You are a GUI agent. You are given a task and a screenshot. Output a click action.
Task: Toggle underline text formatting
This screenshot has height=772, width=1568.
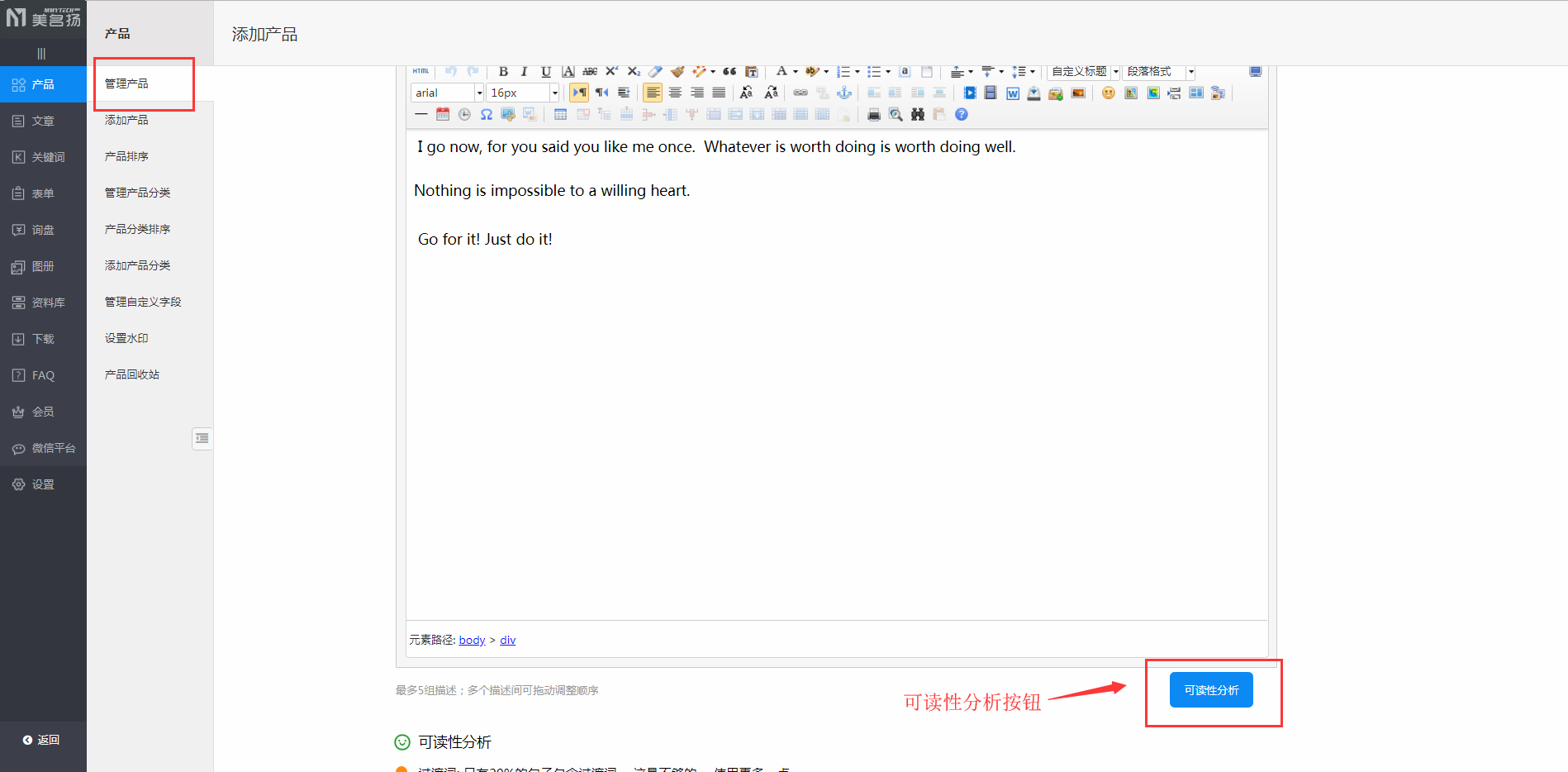[545, 72]
